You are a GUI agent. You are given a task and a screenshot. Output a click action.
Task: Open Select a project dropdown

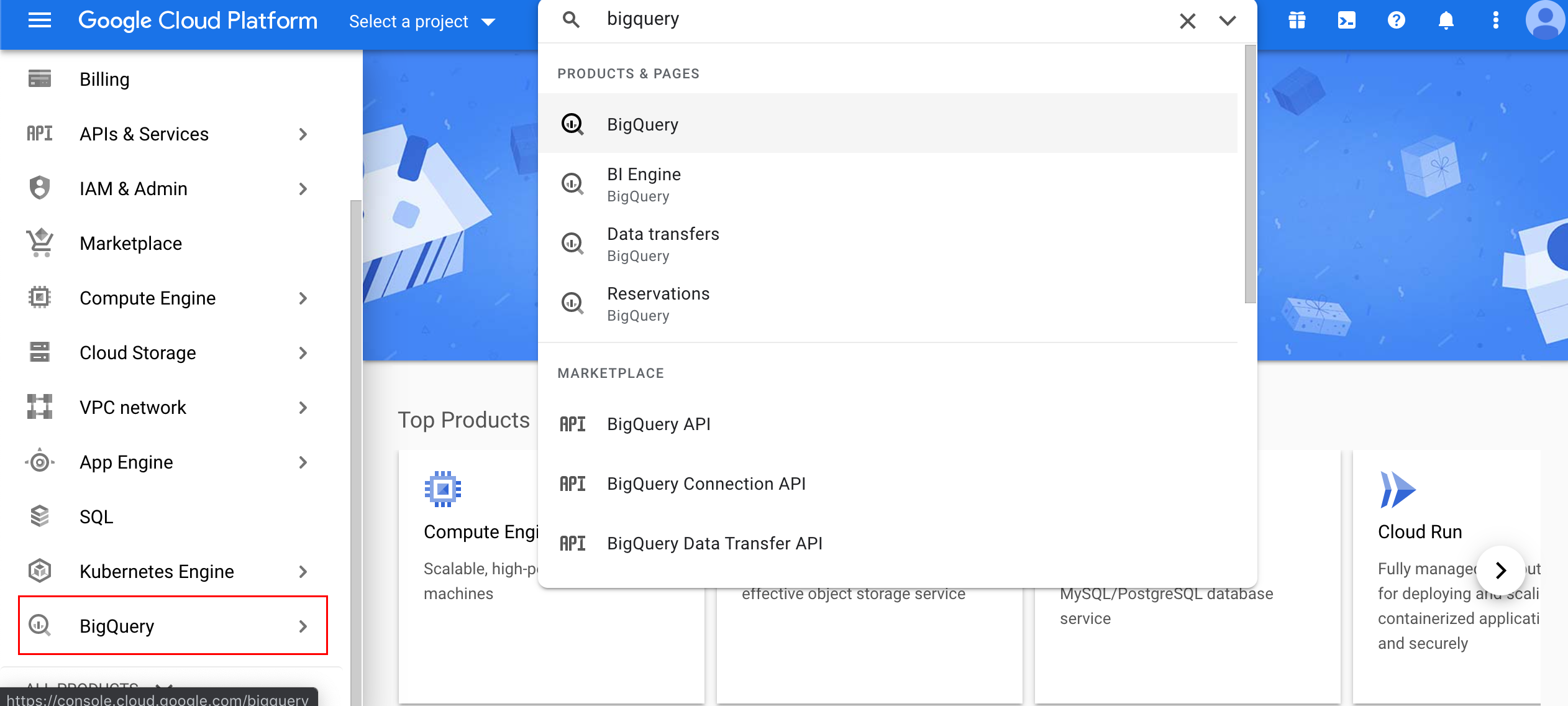[x=422, y=22]
